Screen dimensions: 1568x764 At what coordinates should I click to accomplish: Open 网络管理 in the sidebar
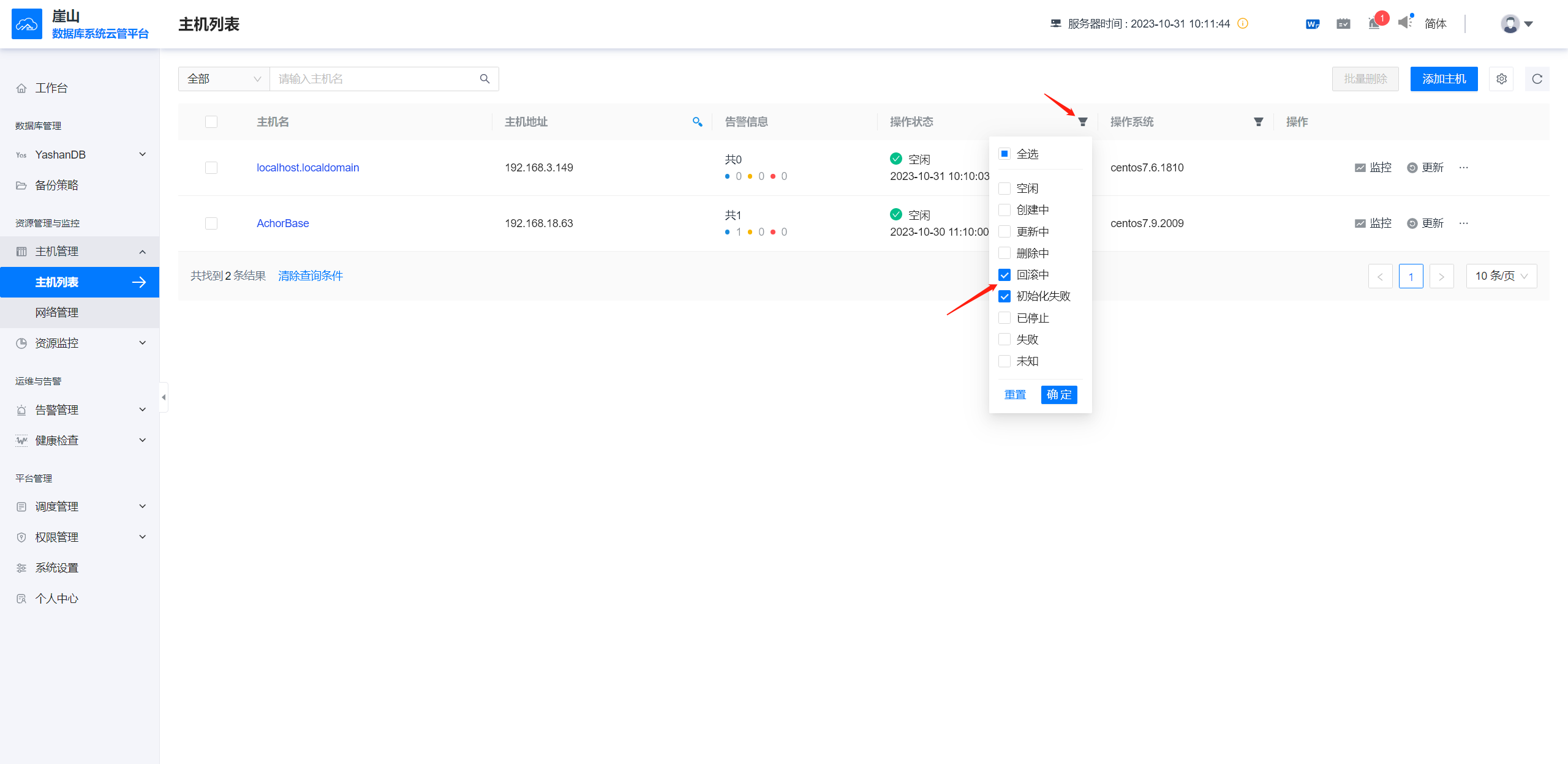pyautogui.click(x=56, y=313)
